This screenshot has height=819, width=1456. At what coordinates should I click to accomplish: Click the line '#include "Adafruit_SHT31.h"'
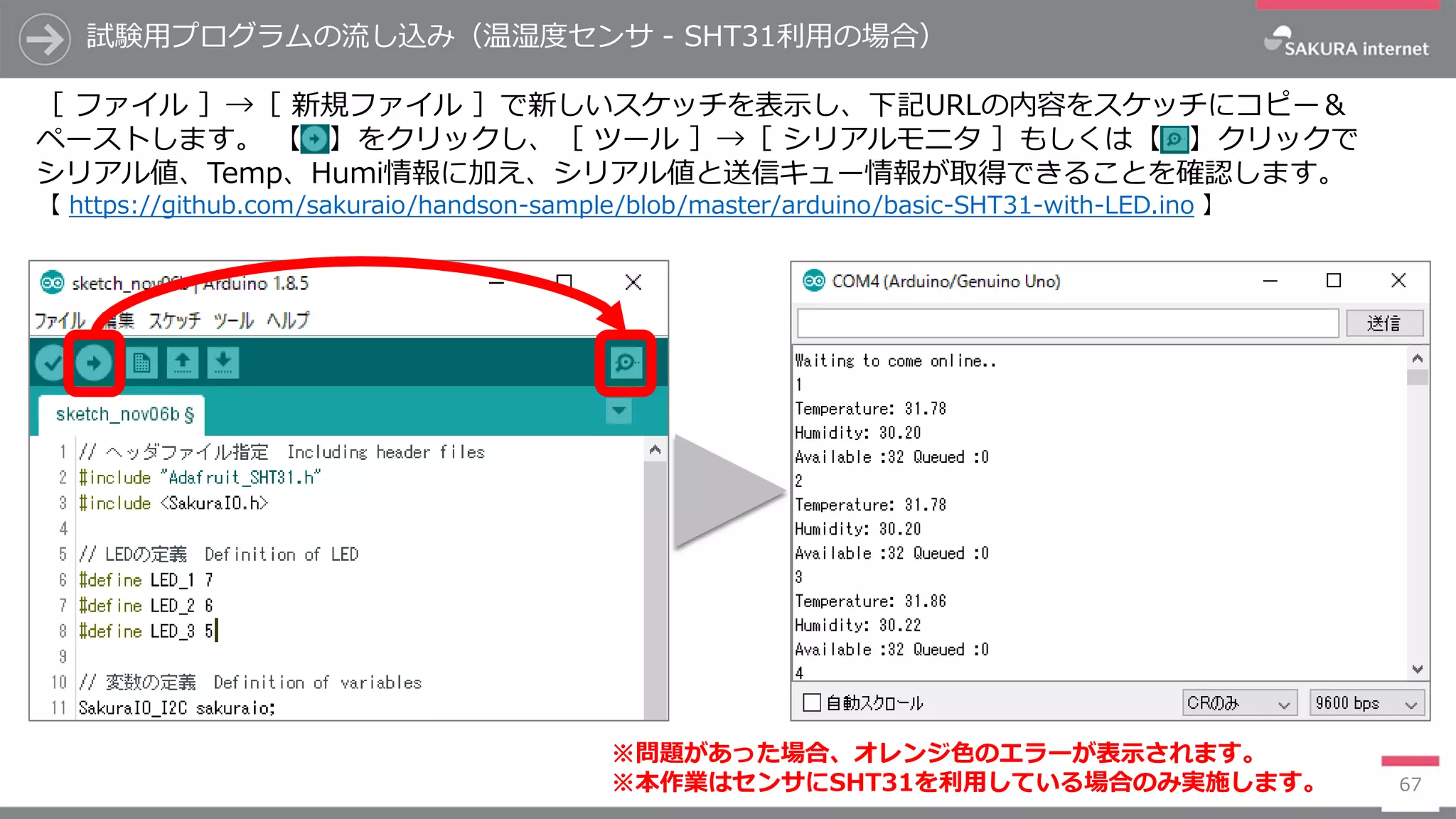click(x=200, y=478)
